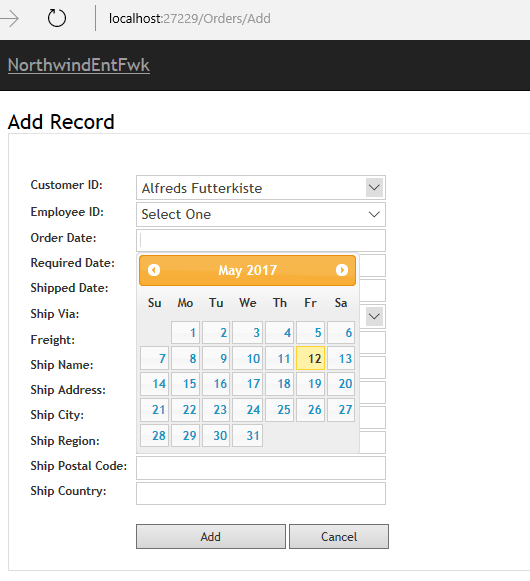Viewport: 530px width, 581px height.
Task: Pick day 25 in the calendar
Action: (279, 410)
